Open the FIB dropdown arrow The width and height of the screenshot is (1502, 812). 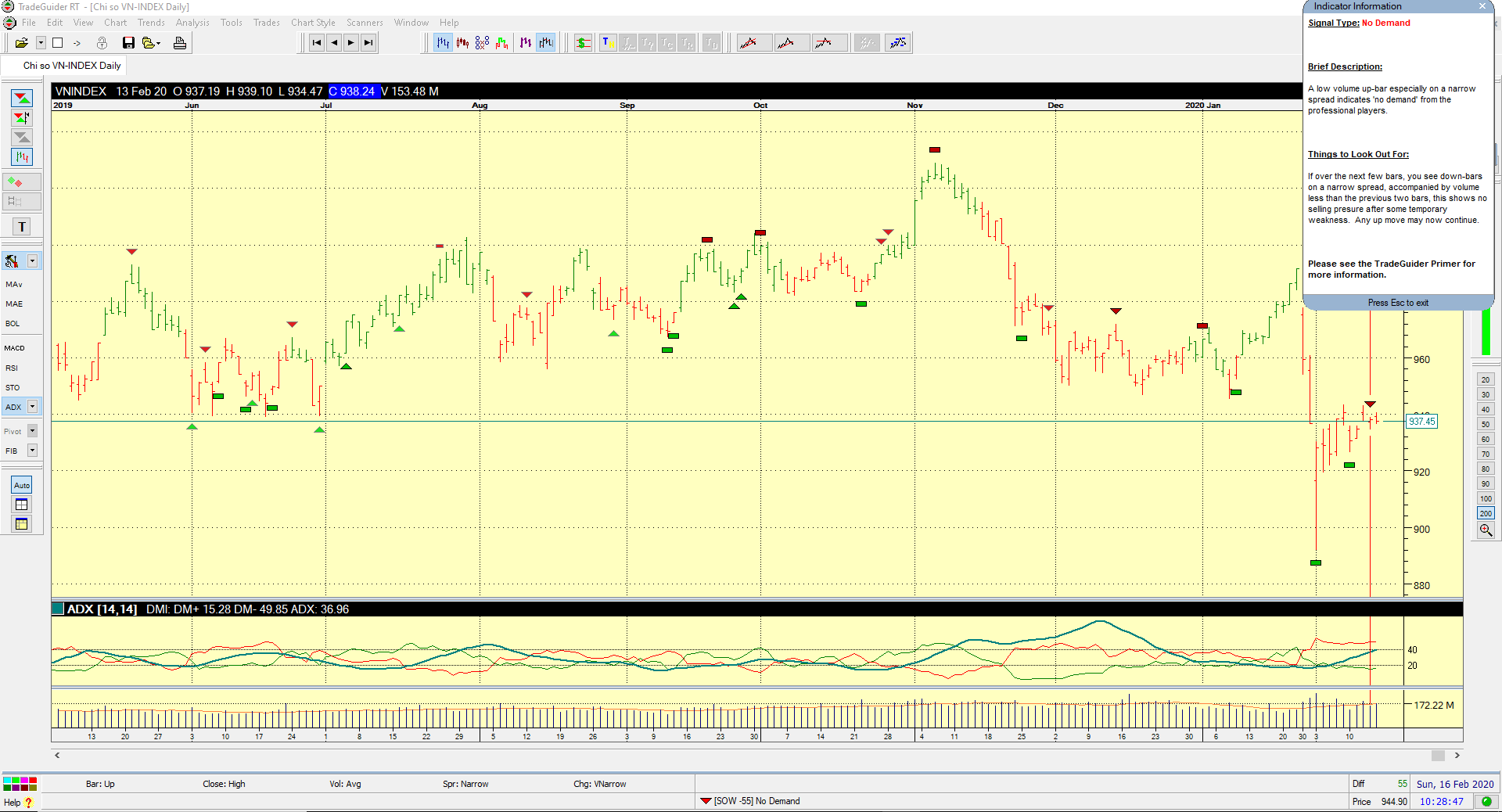click(32, 451)
